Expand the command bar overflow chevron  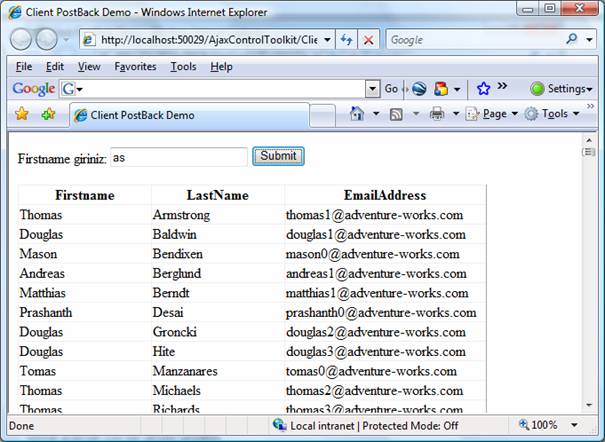(x=590, y=106)
